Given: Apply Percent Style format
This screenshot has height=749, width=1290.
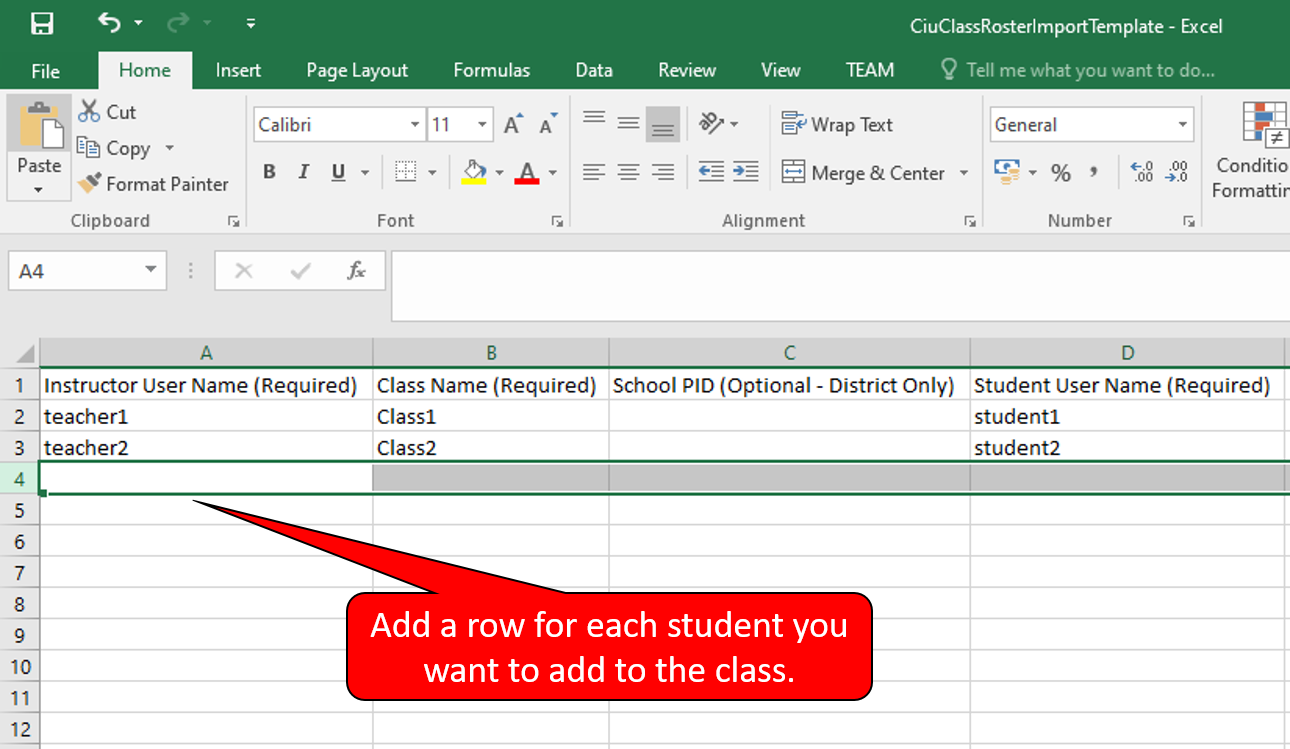Looking at the screenshot, I should point(1061,173).
